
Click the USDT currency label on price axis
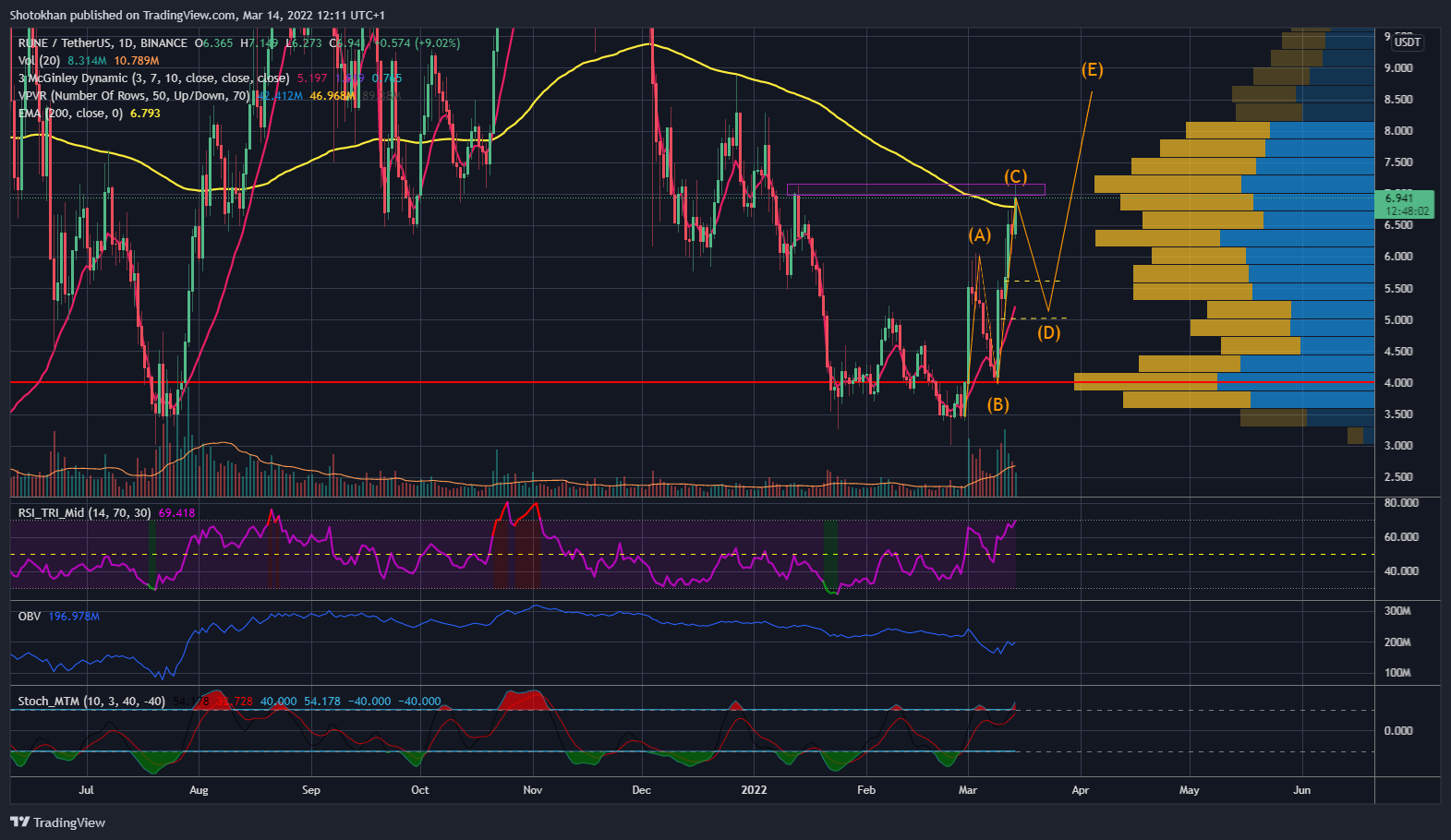click(x=1408, y=42)
